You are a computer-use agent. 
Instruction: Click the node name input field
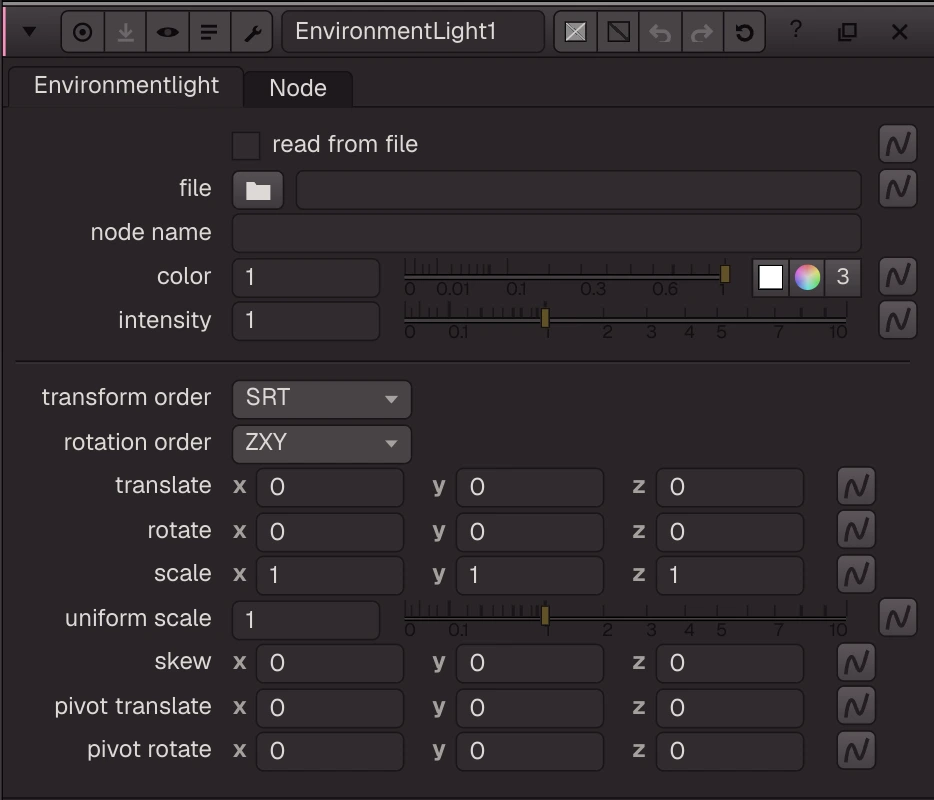(546, 233)
